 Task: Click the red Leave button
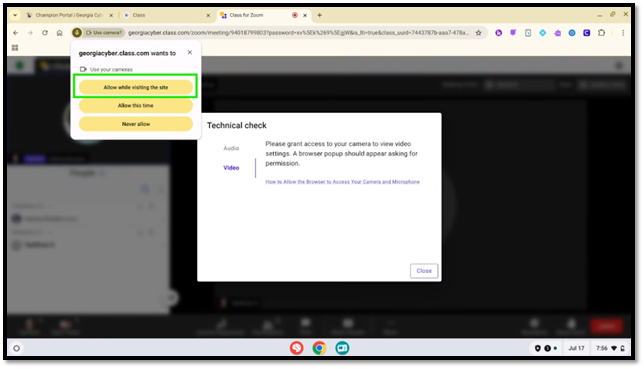(x=606, y=326)
